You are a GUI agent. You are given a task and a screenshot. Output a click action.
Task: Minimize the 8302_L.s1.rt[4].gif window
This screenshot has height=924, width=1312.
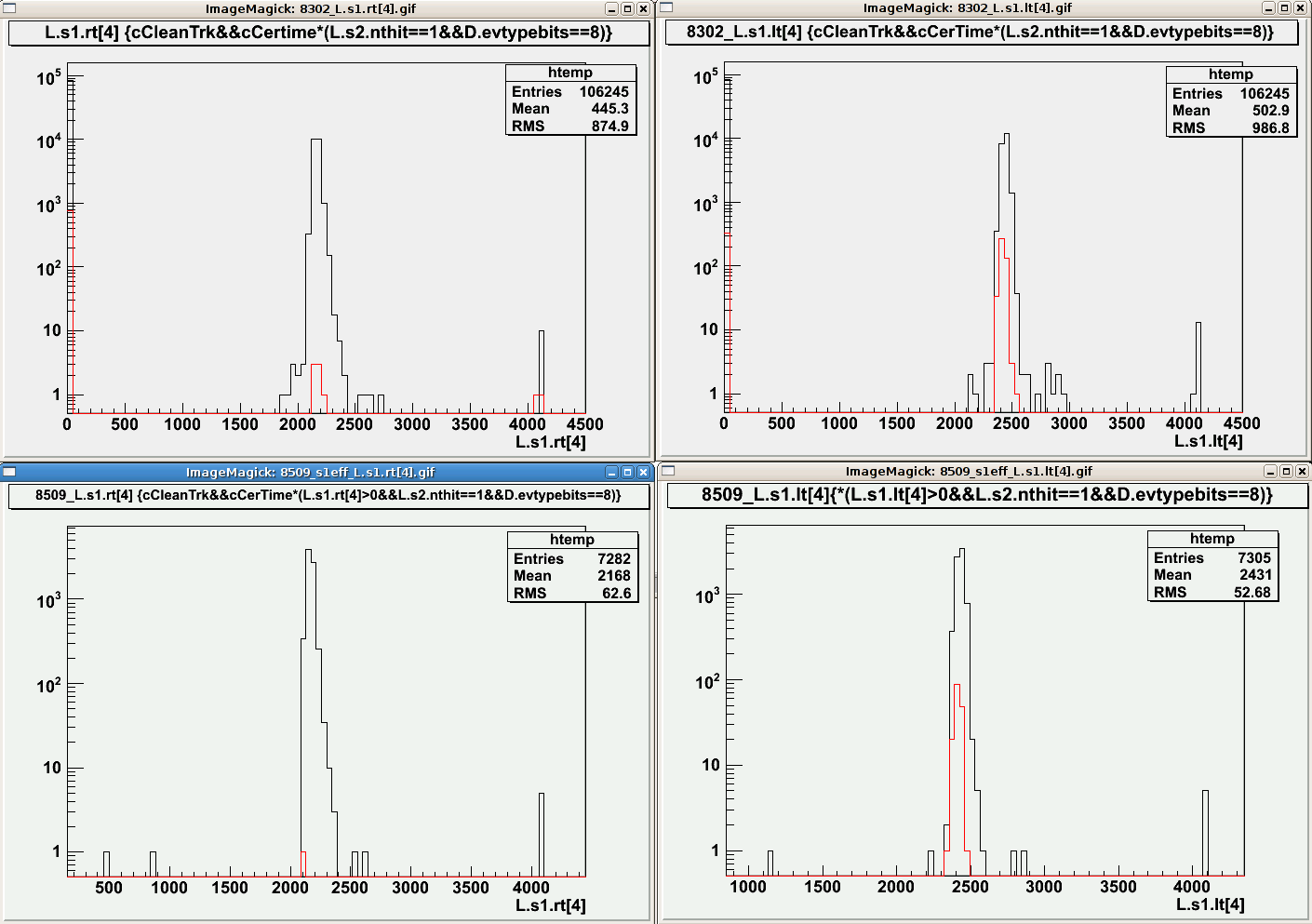tap(611, 8)
